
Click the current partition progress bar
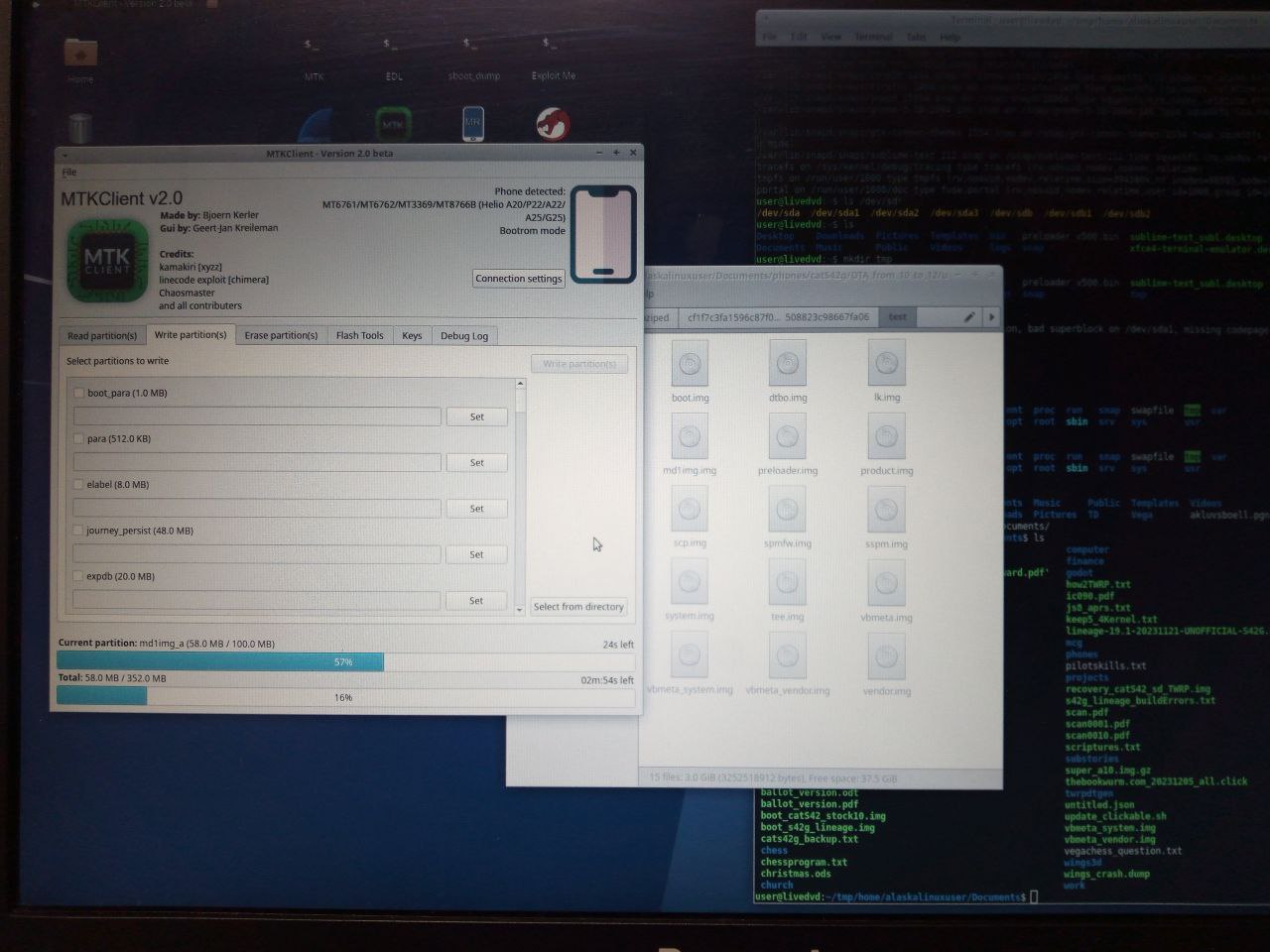point(345,661)
